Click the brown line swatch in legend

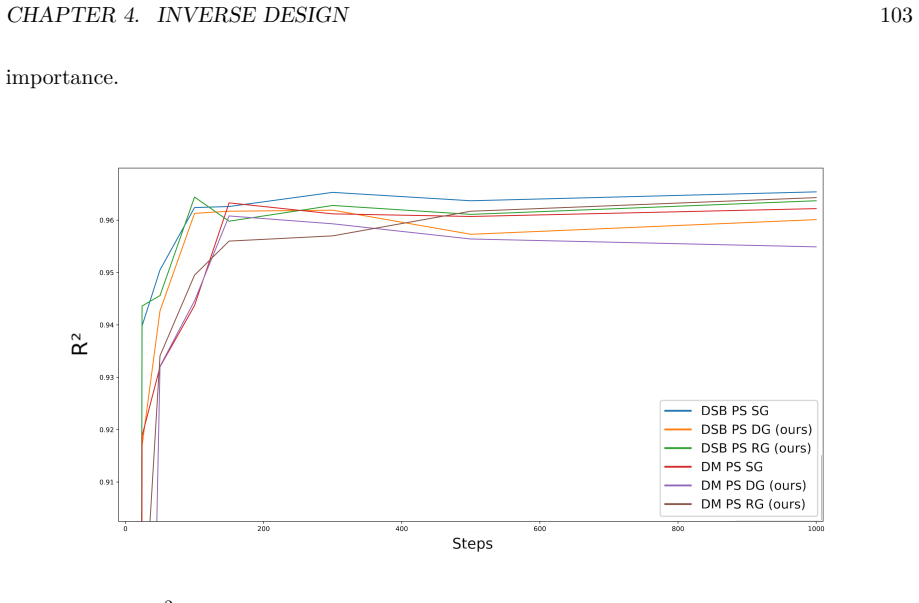[x=678, y=504]
